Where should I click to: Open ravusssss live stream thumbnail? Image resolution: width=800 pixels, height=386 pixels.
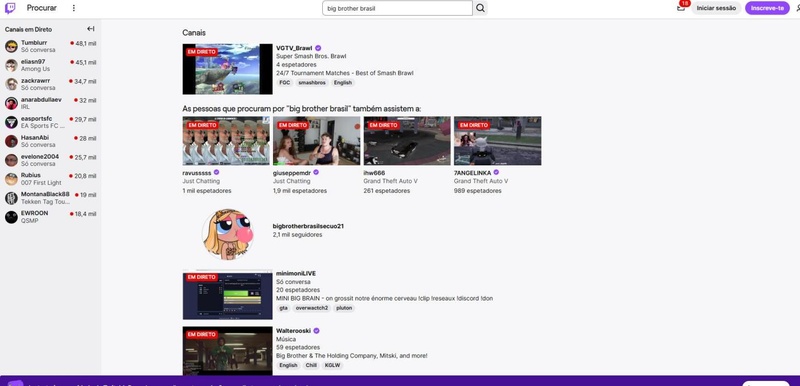[226, 141]
